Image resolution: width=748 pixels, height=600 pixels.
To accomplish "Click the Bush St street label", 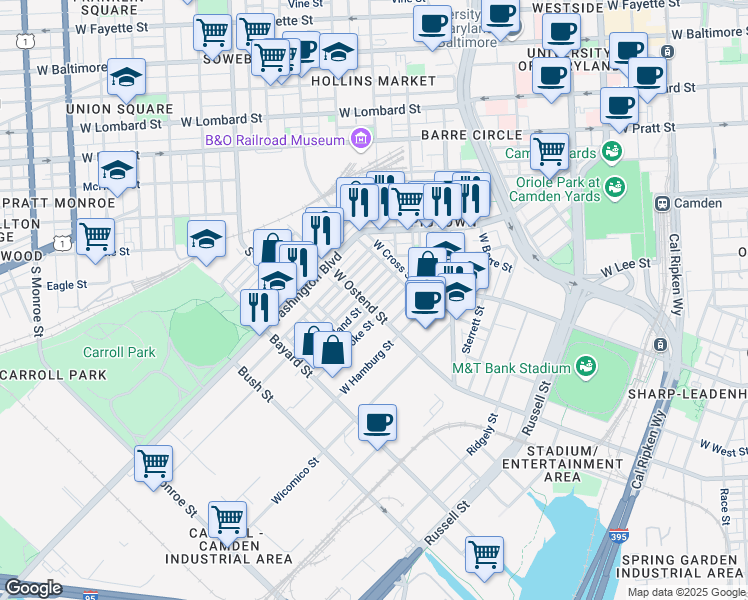I will point(255,384).
